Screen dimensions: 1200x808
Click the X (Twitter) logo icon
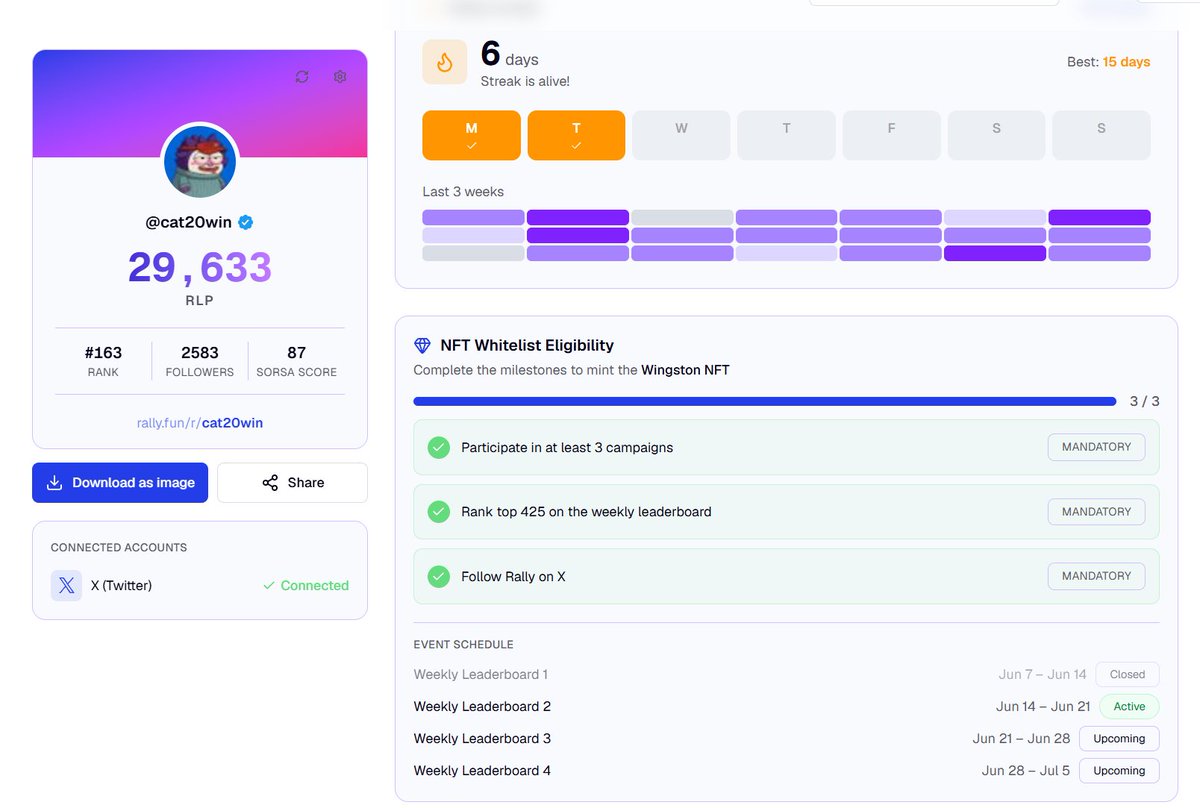pos(66,585)
